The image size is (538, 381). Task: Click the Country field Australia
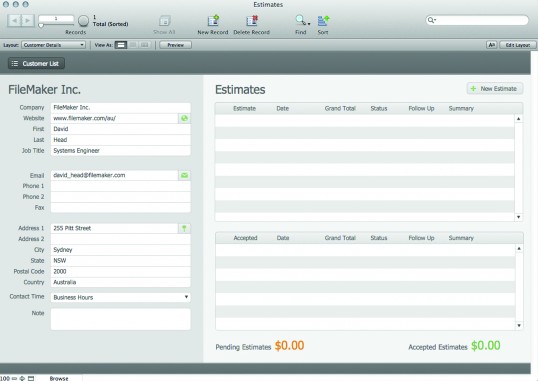(120, 282)
